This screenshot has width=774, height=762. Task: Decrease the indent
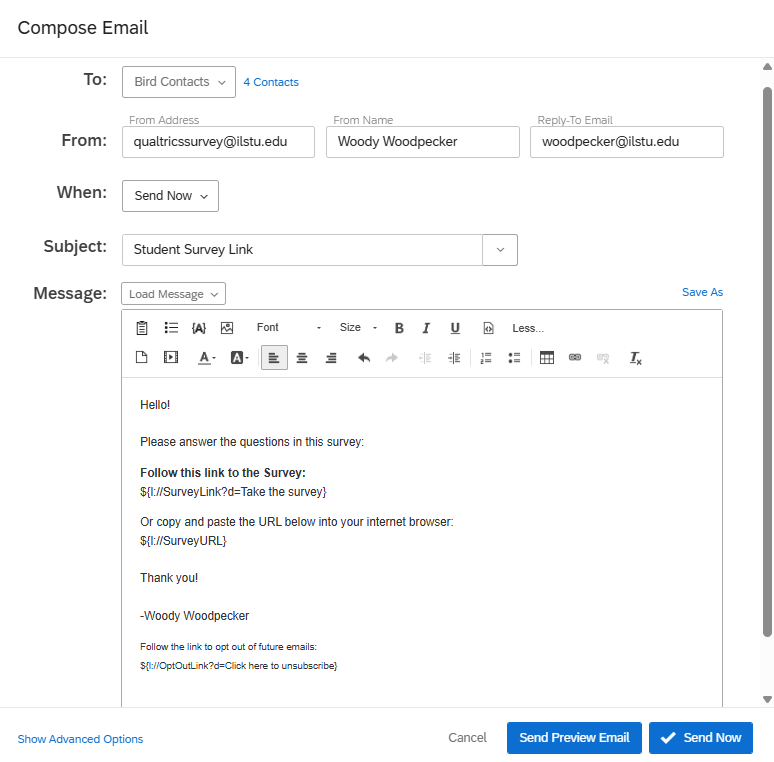coord(425,358)
